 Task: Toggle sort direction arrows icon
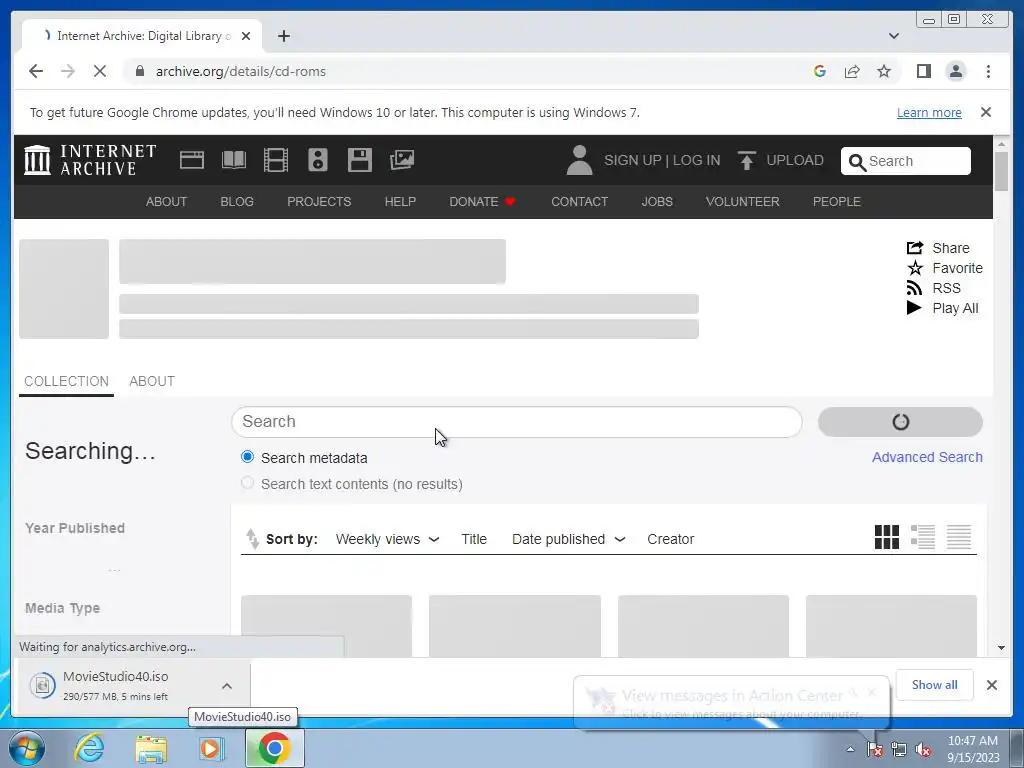click(x=253, y=539)
